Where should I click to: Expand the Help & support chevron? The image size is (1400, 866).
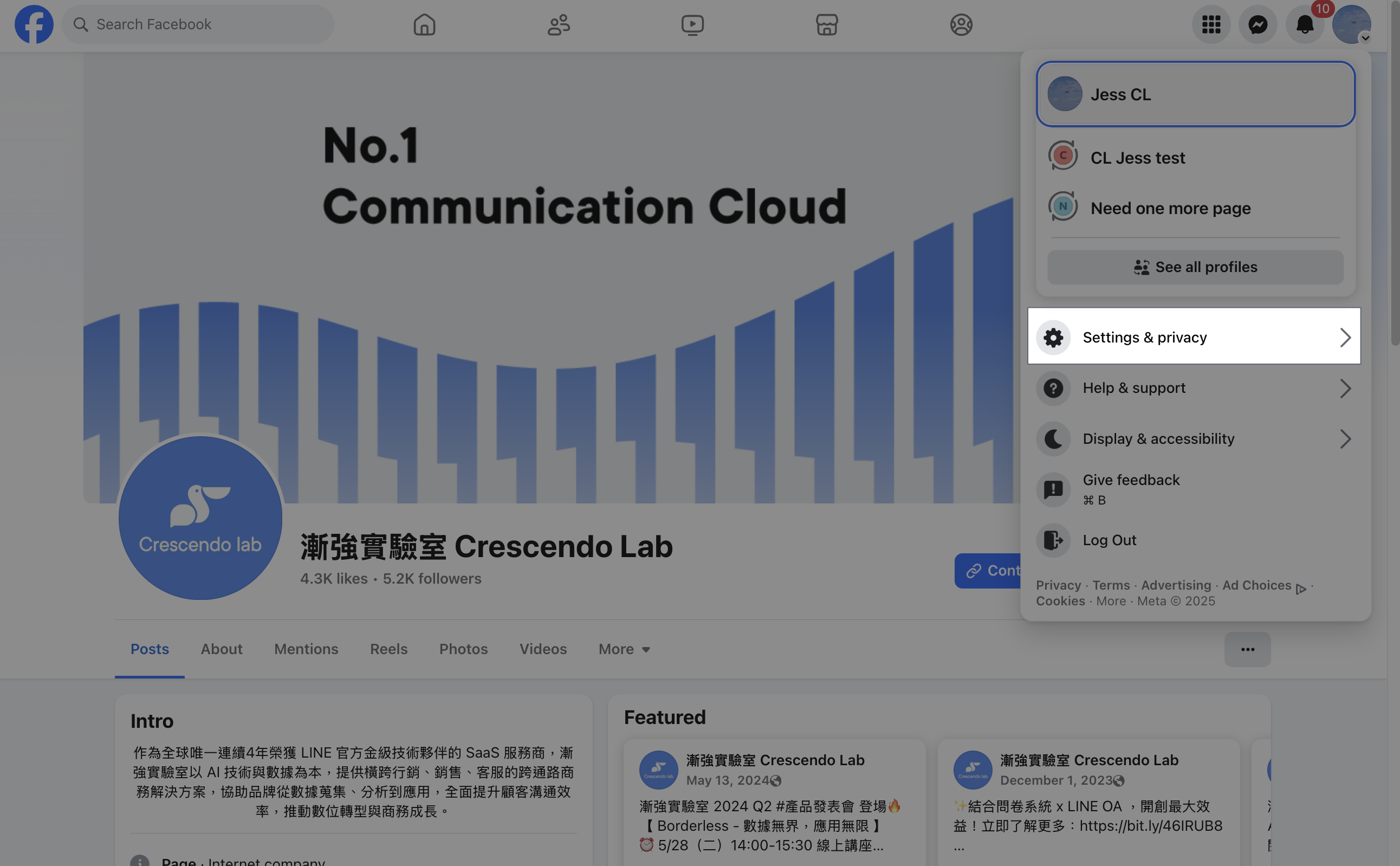point(1345,389)
